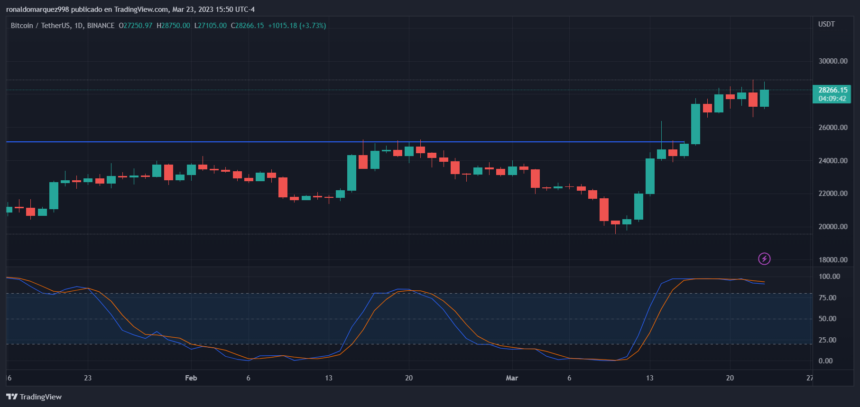Click the USDT currency label on price axis
Viewport: 860px width, 407px height.
coord(825,24)
